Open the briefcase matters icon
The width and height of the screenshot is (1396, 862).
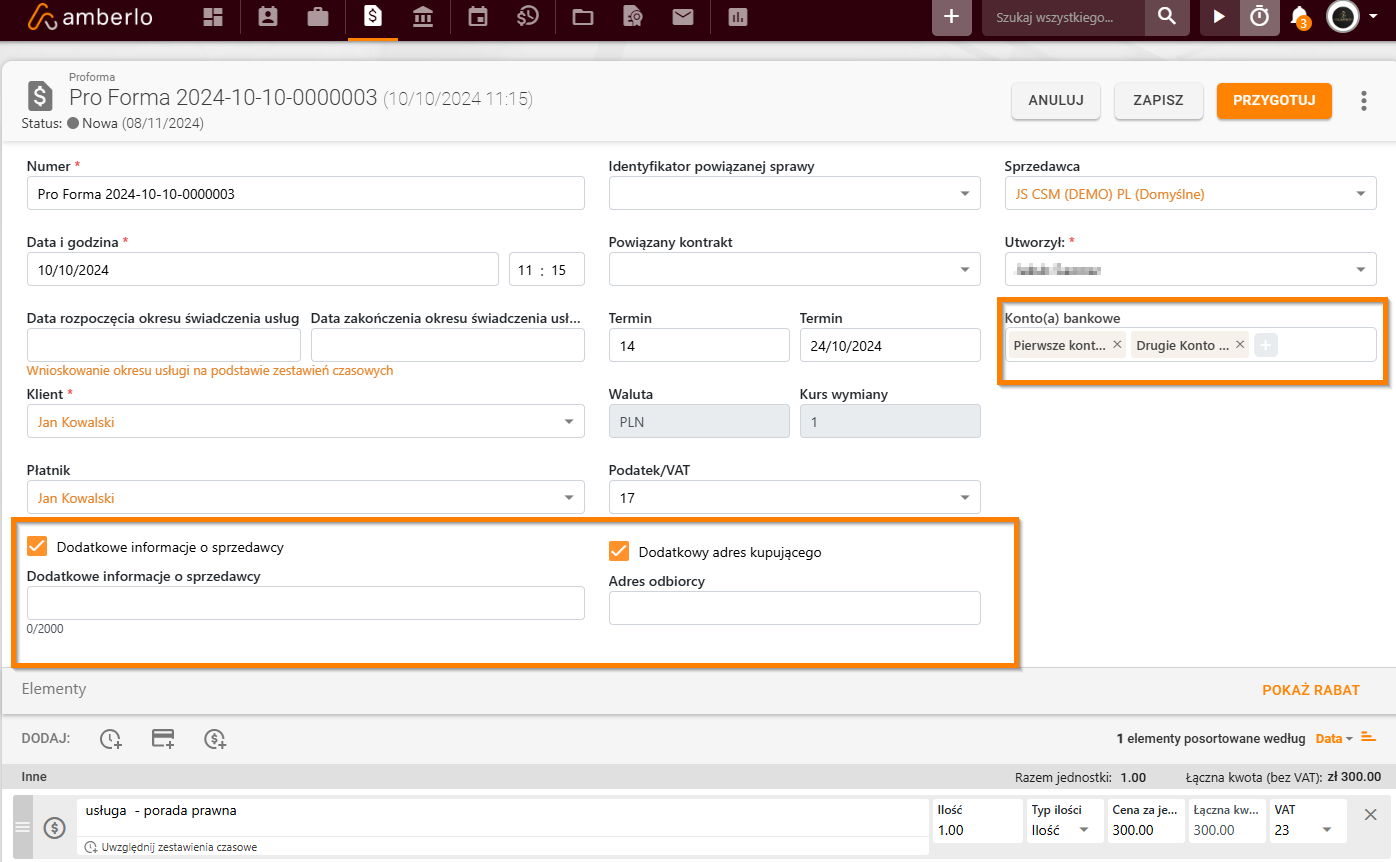click(318, 17)
